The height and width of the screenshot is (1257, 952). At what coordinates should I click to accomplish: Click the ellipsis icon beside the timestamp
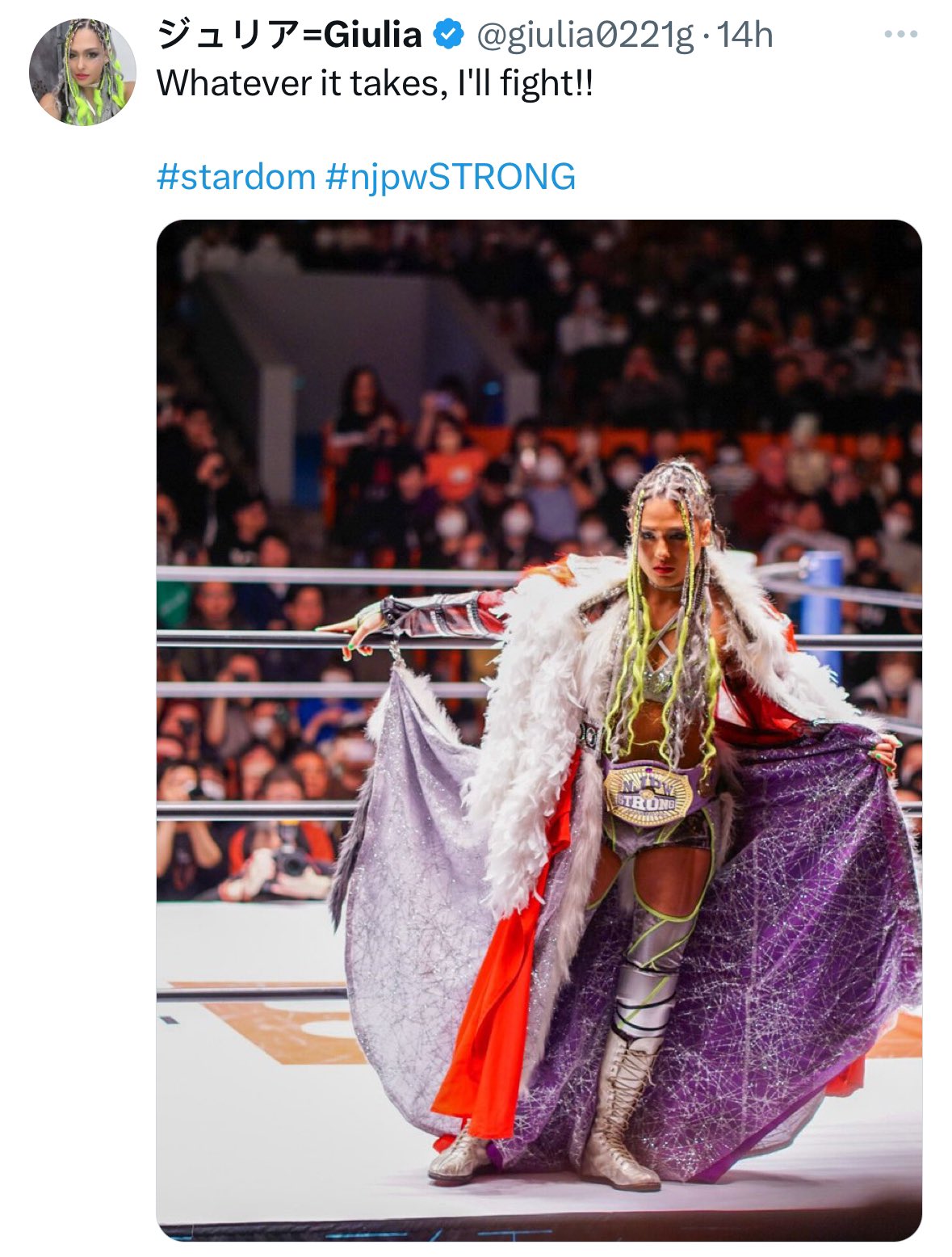tap(900, 35)
